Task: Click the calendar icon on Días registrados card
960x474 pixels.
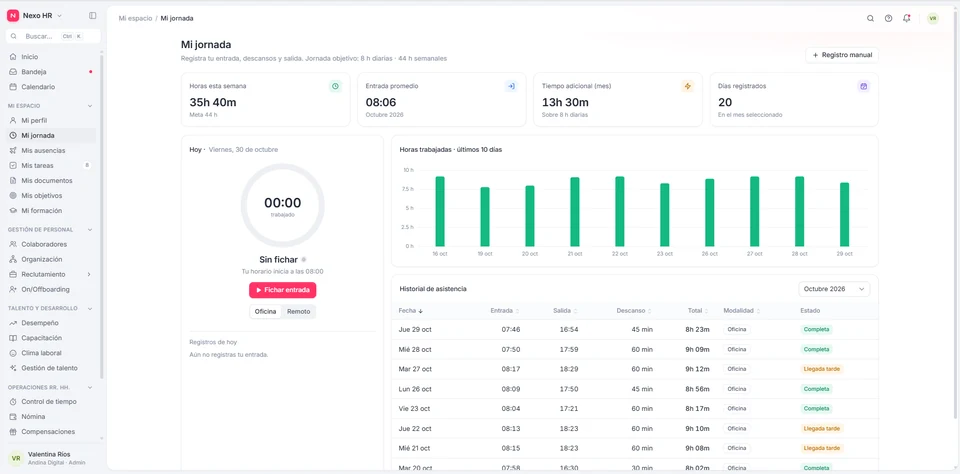Action: coord(863,86)
